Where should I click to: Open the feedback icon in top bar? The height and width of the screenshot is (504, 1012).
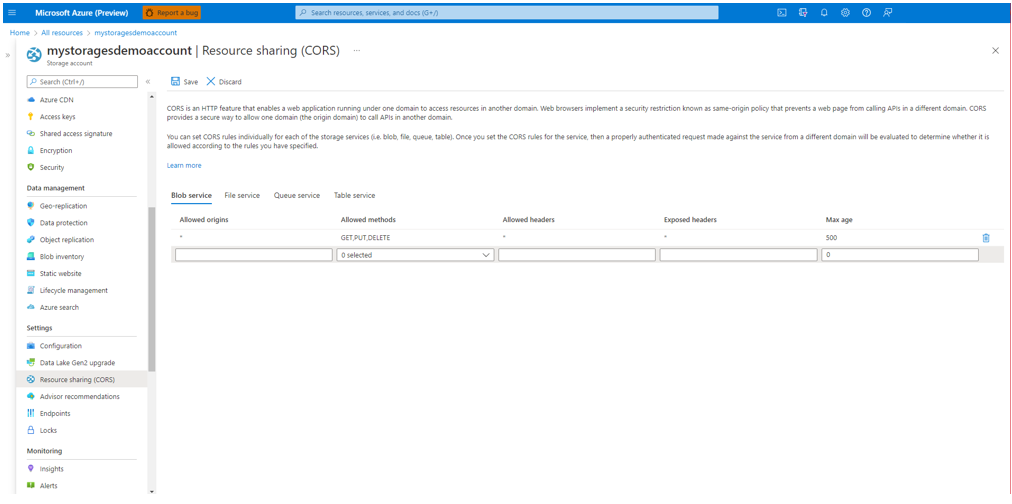(x=888, y=12)
